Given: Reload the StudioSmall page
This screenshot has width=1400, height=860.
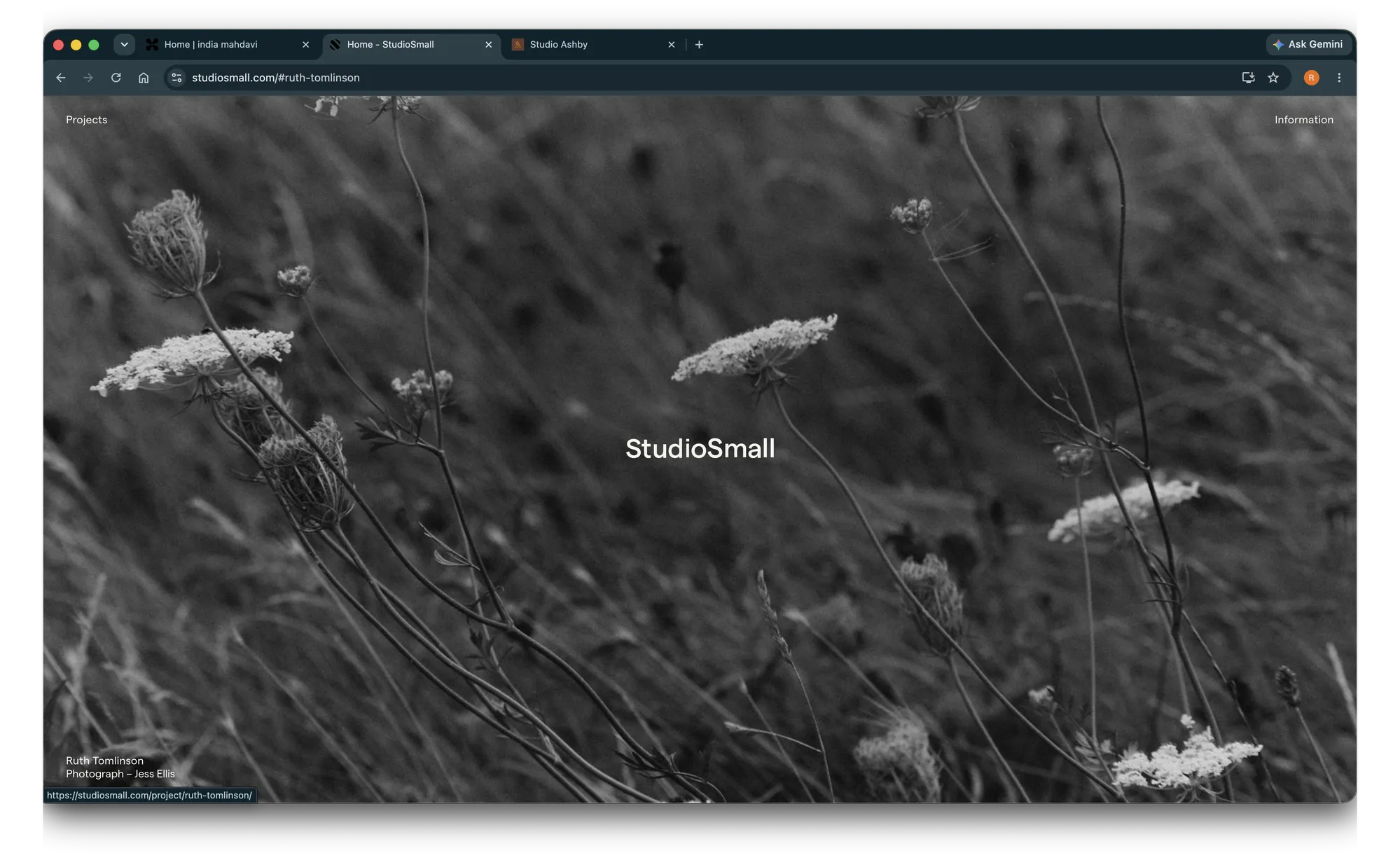Looking at the screenshot, I should click(116, 78).
